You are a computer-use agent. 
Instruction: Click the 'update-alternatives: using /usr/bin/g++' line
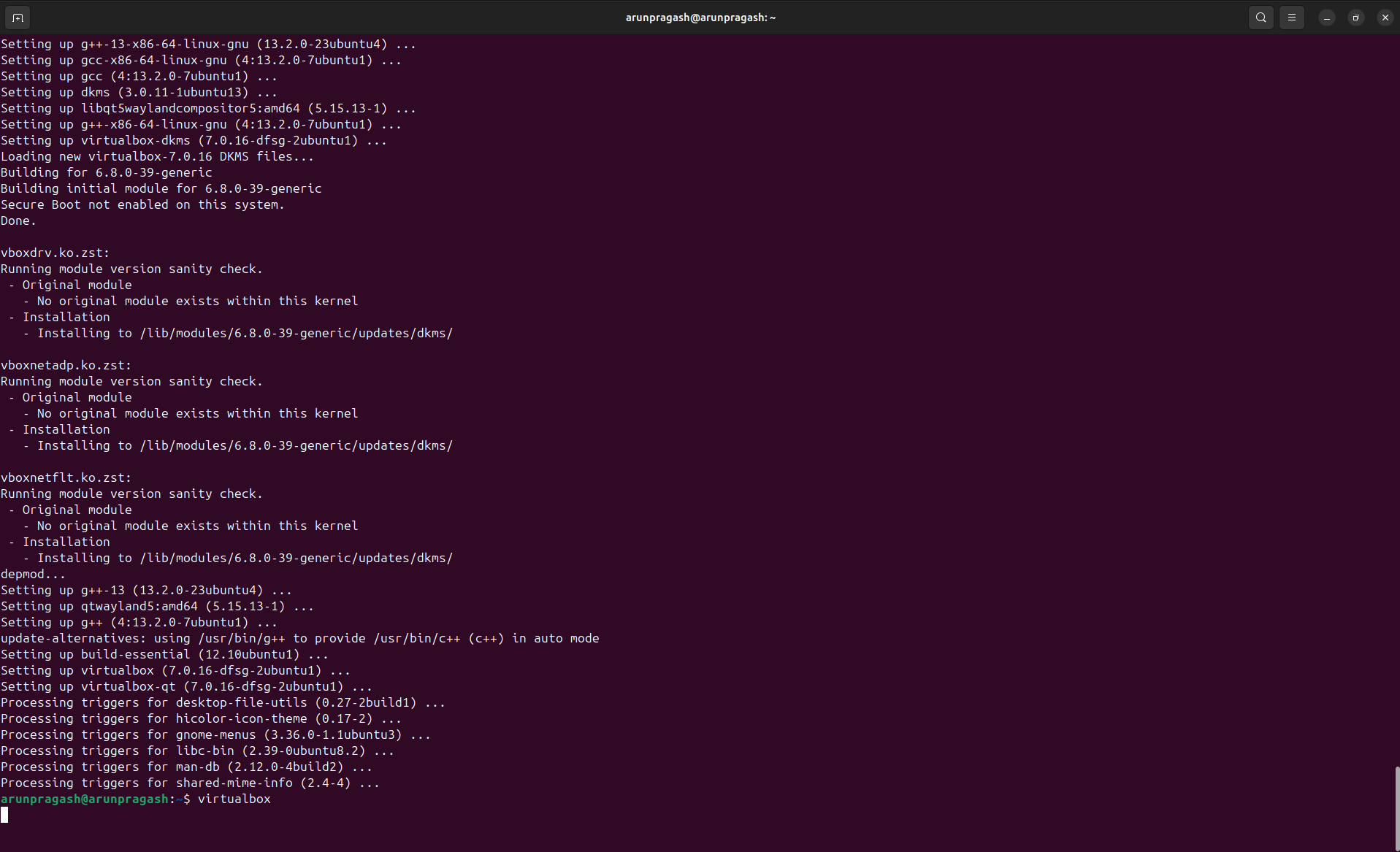(299, 638)
